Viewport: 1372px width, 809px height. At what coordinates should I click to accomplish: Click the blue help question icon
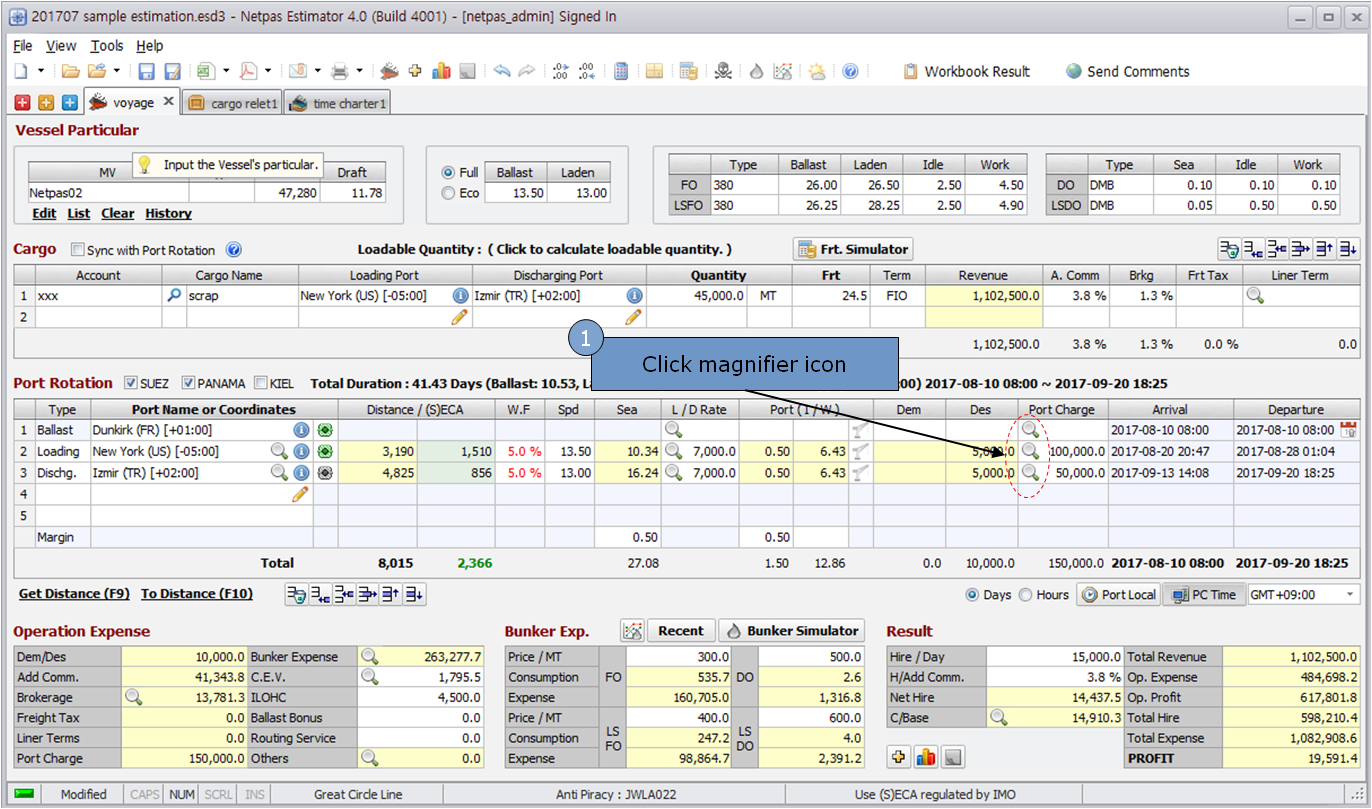point(850,71)
